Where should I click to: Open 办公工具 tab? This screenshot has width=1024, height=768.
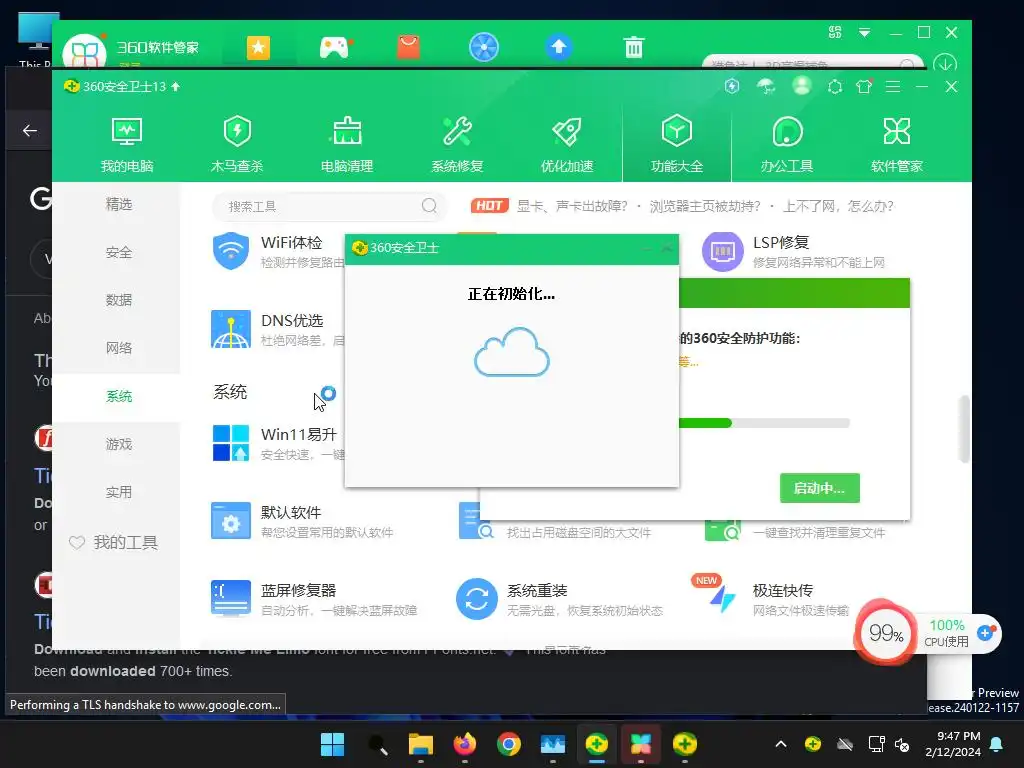coord(786,145)
